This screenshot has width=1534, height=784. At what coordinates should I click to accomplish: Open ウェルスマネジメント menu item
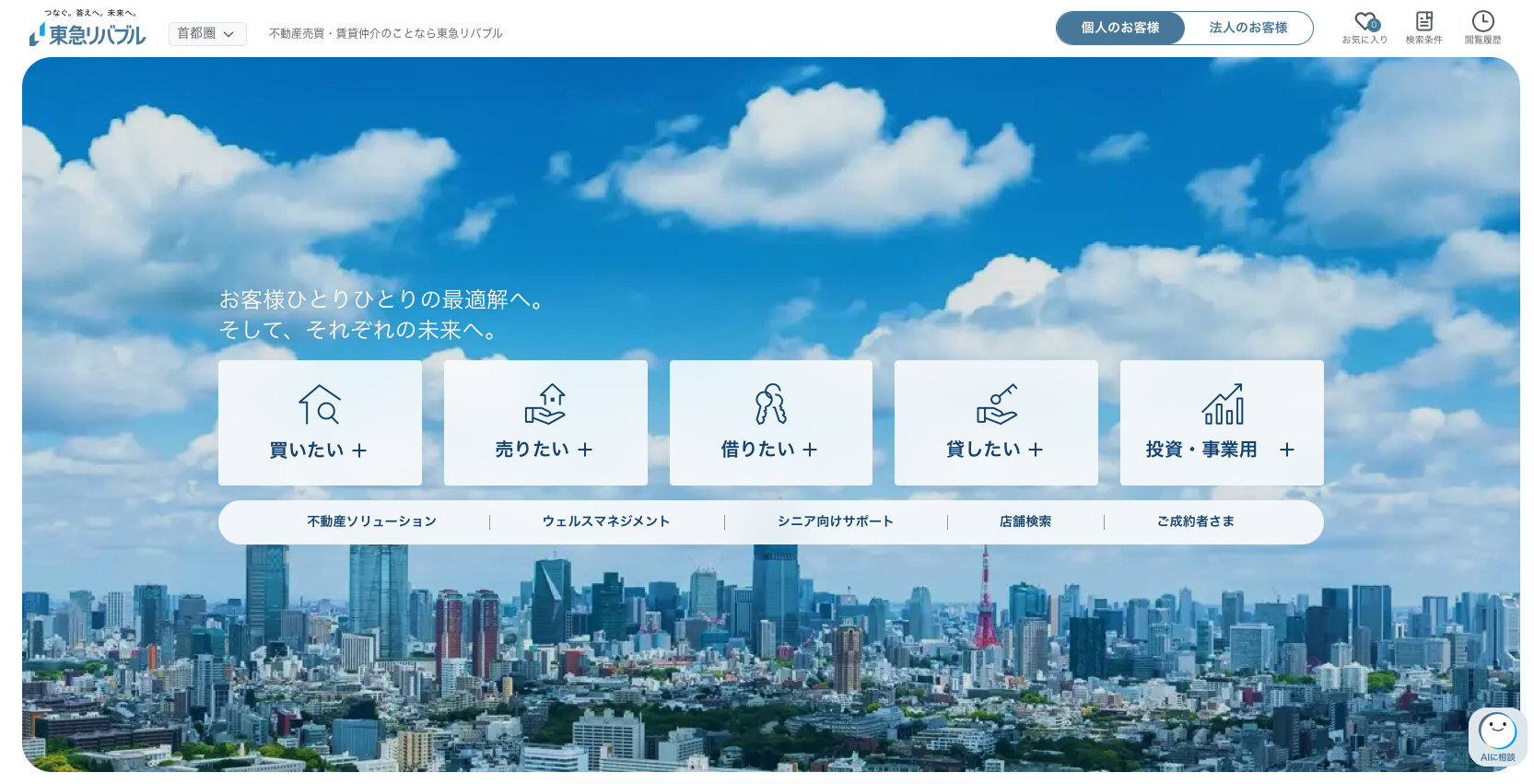pos(606,521)
